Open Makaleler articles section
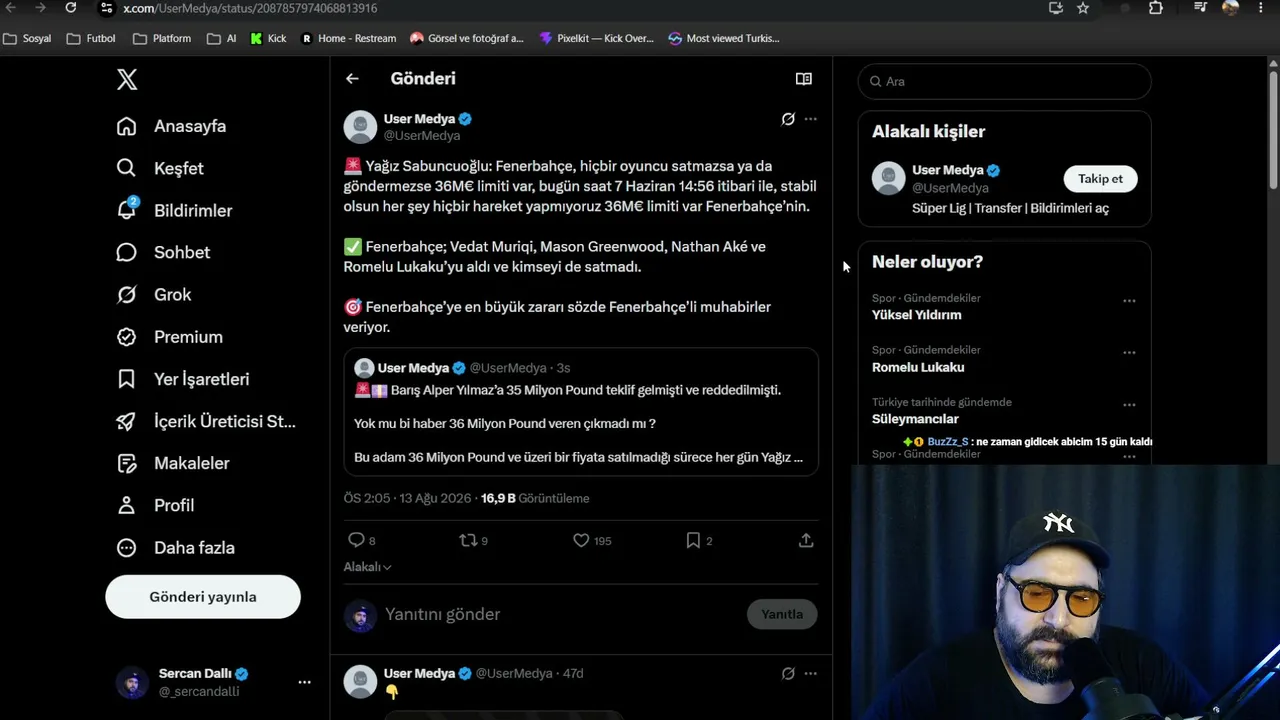 [173, 463]
